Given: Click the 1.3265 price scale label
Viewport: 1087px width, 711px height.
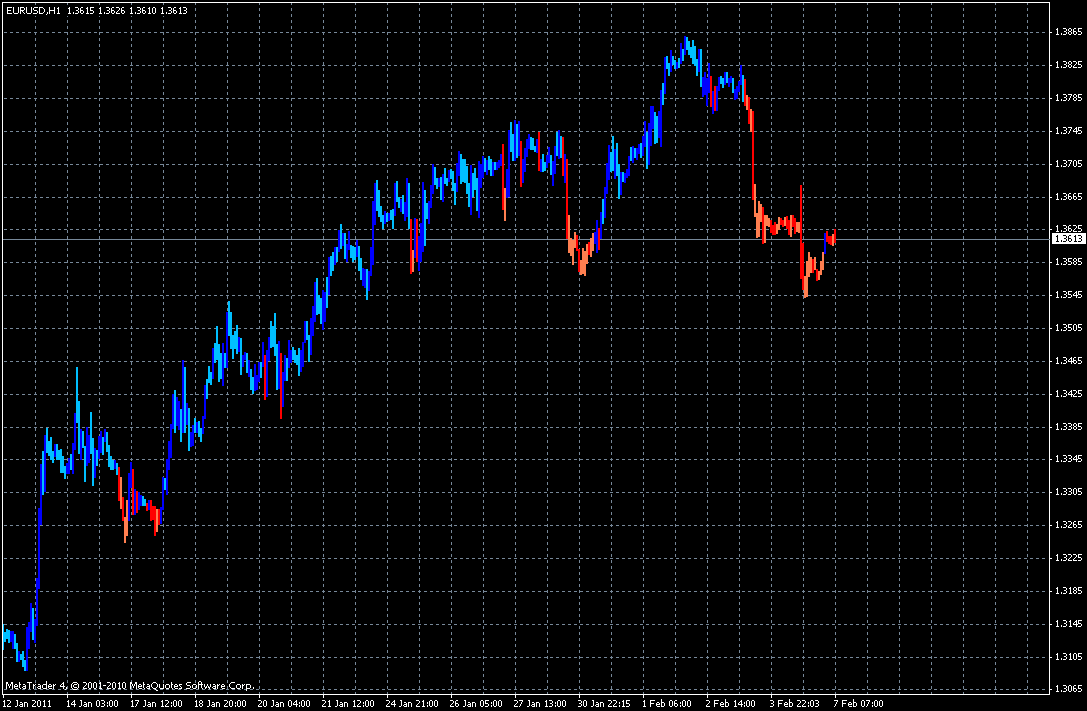Looking at the screenshot, I should (1068, 525).
